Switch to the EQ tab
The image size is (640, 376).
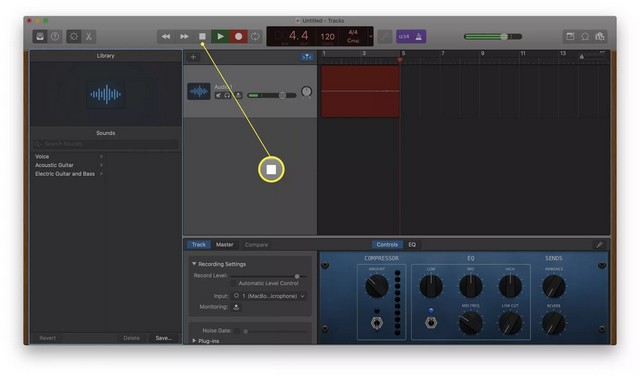click(412, 245)
